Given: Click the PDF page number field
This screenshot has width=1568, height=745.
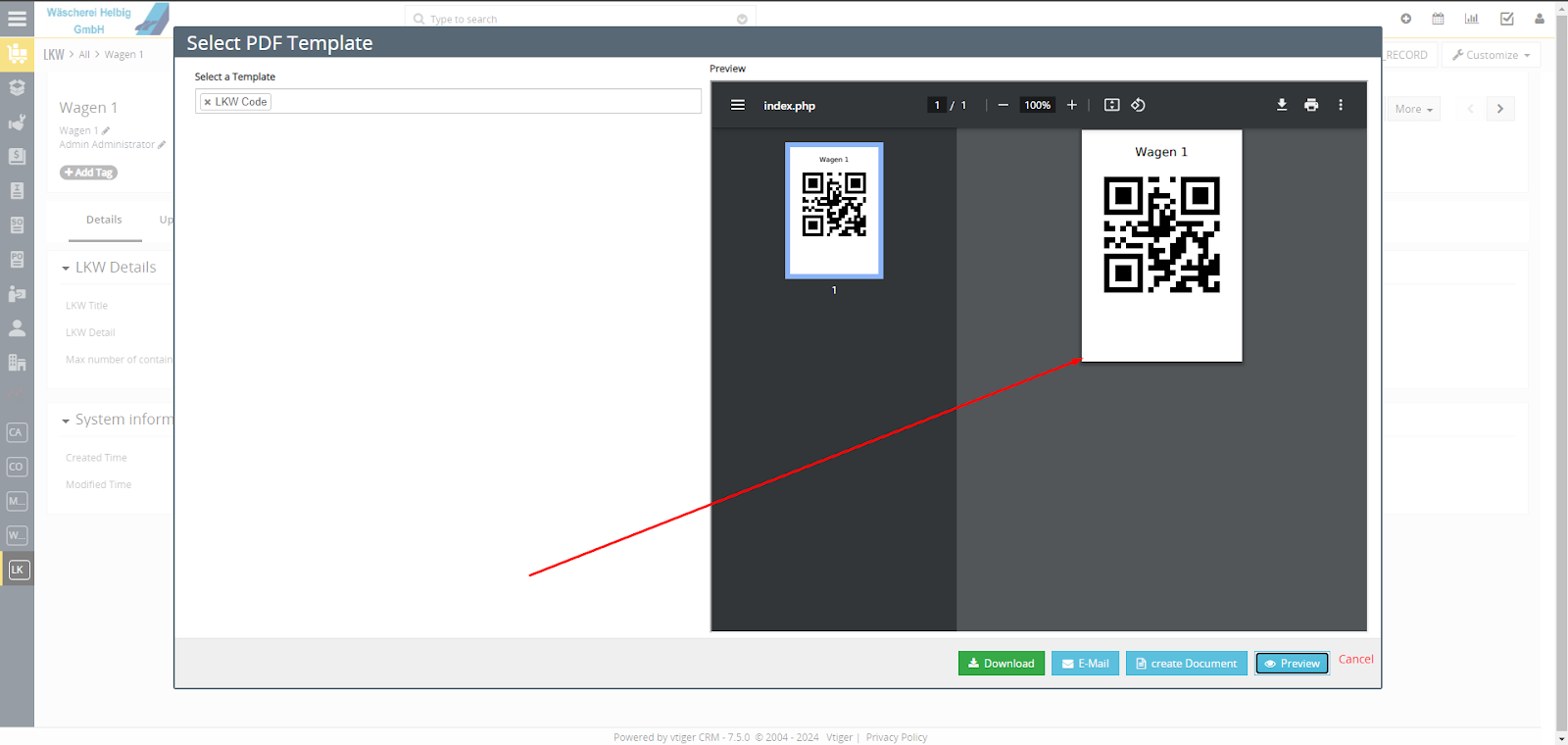Looking at the screenshot, I should click(x=937, y=105).
